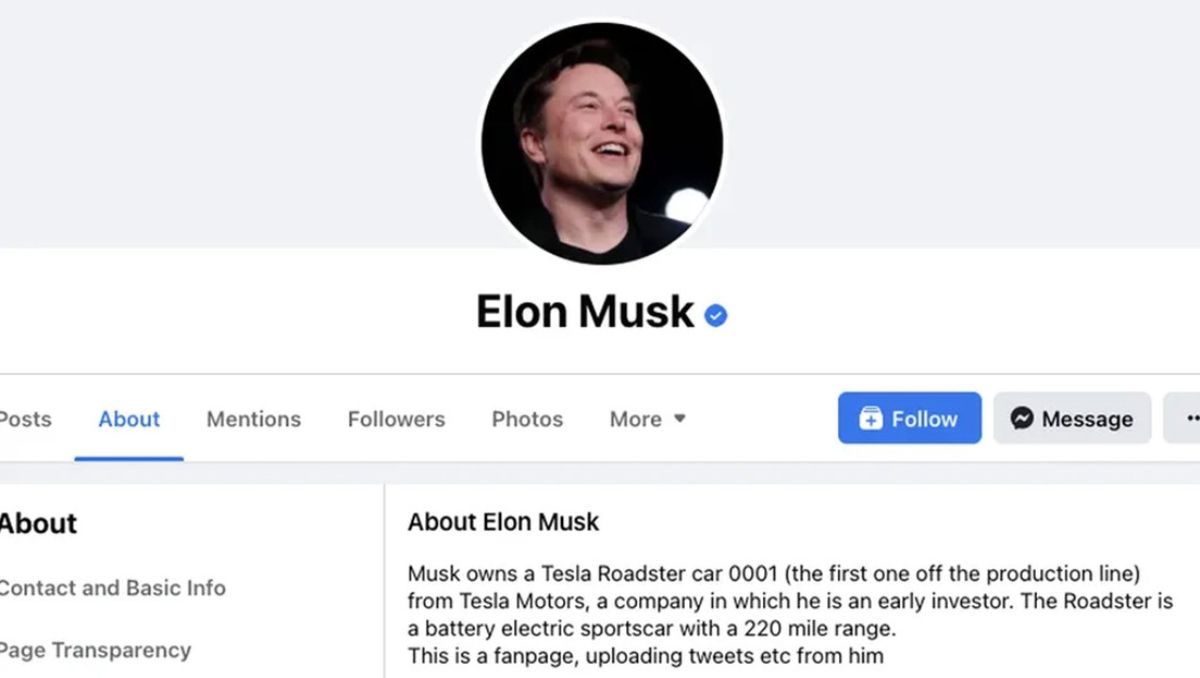This screenshot has height=678, width=1200.
Task: Select the About tab
Action: click(x=129, y=419)
